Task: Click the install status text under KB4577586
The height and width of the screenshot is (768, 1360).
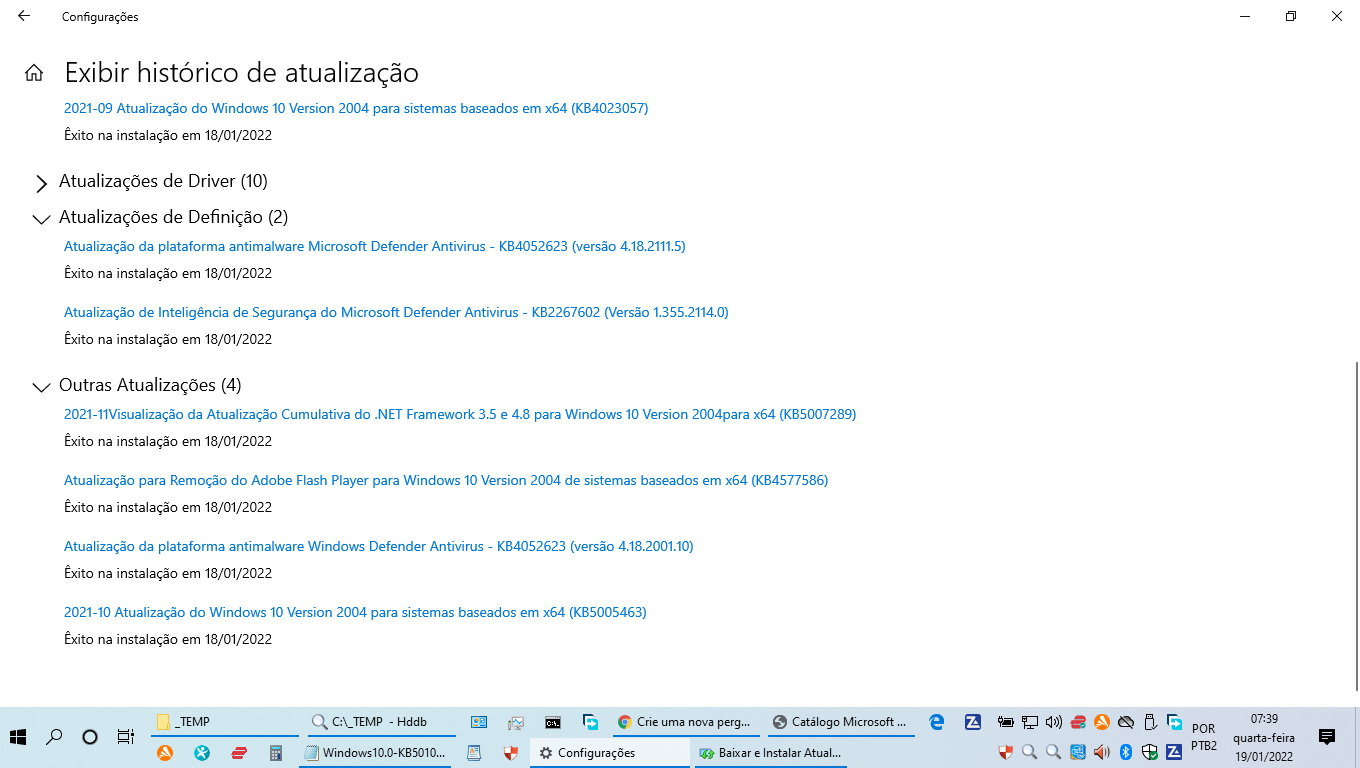Action: pos(168,507)
